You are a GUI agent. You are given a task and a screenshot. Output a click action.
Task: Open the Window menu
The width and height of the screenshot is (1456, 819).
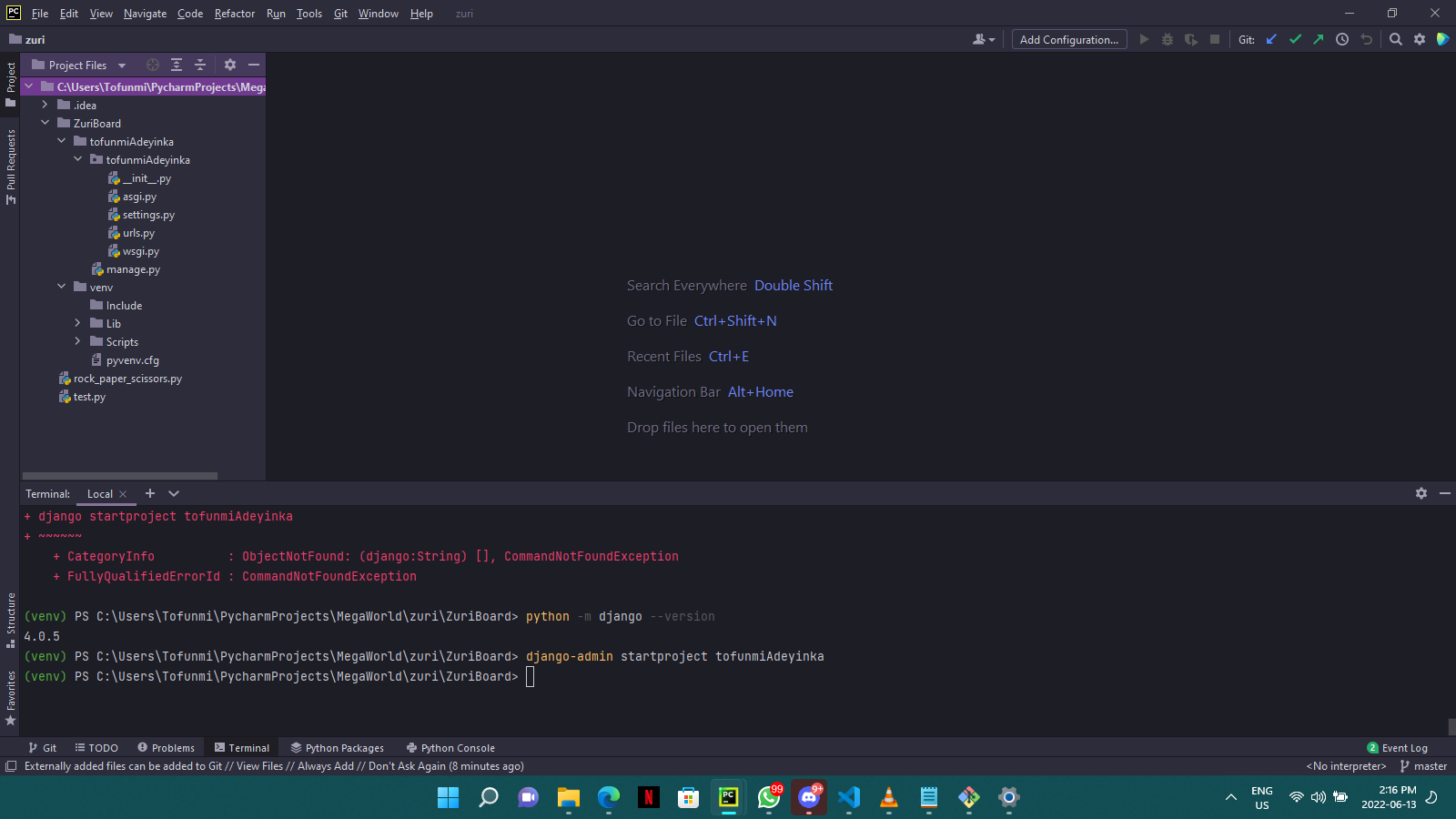[379, 14]
